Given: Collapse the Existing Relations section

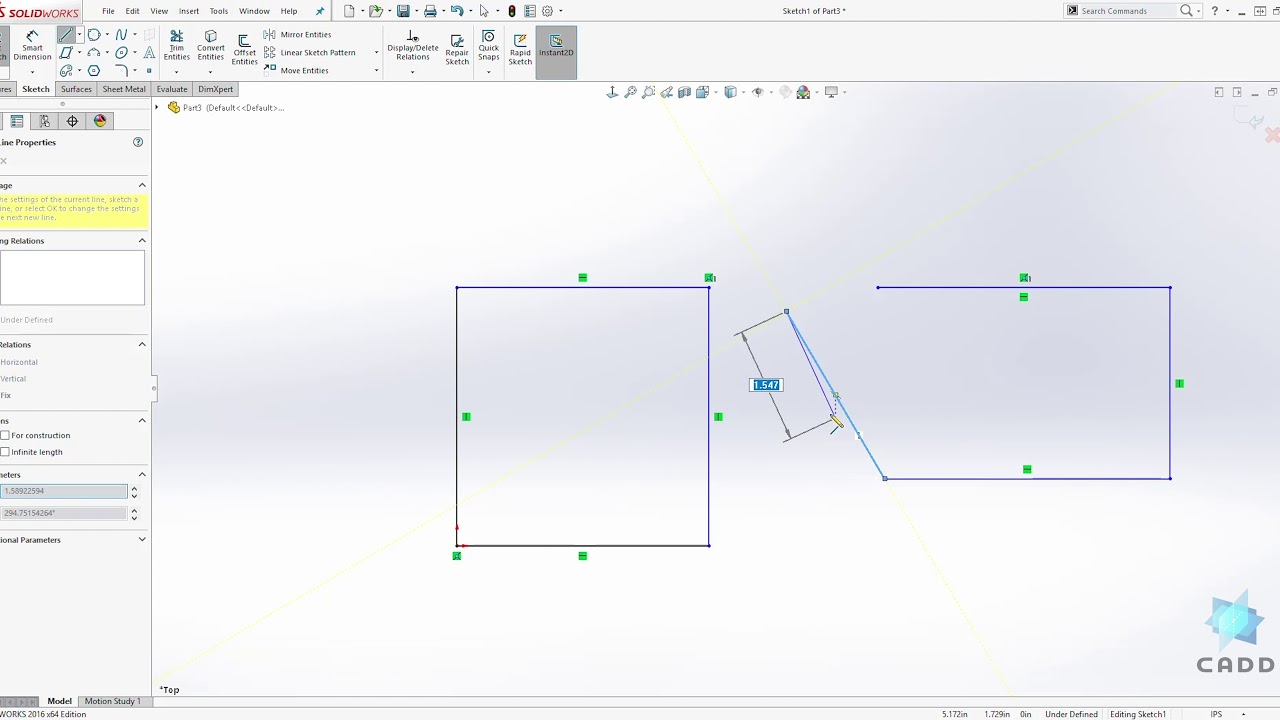Looking at the screenshot, I should [142, 240].
